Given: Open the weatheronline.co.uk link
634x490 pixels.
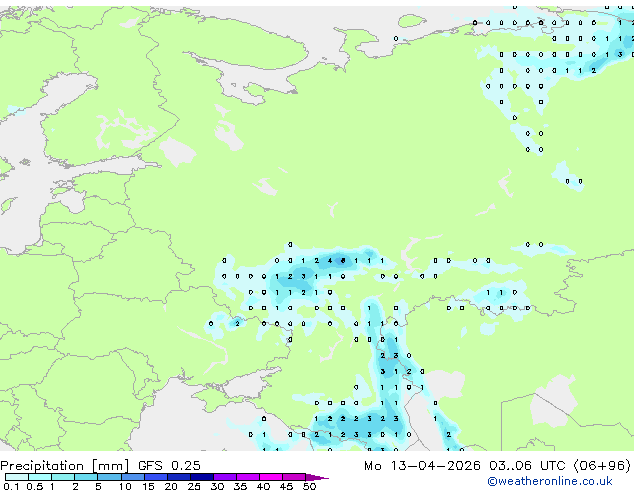Looking at the screenshot, I should pyautogui.click(x=549, y=481).
